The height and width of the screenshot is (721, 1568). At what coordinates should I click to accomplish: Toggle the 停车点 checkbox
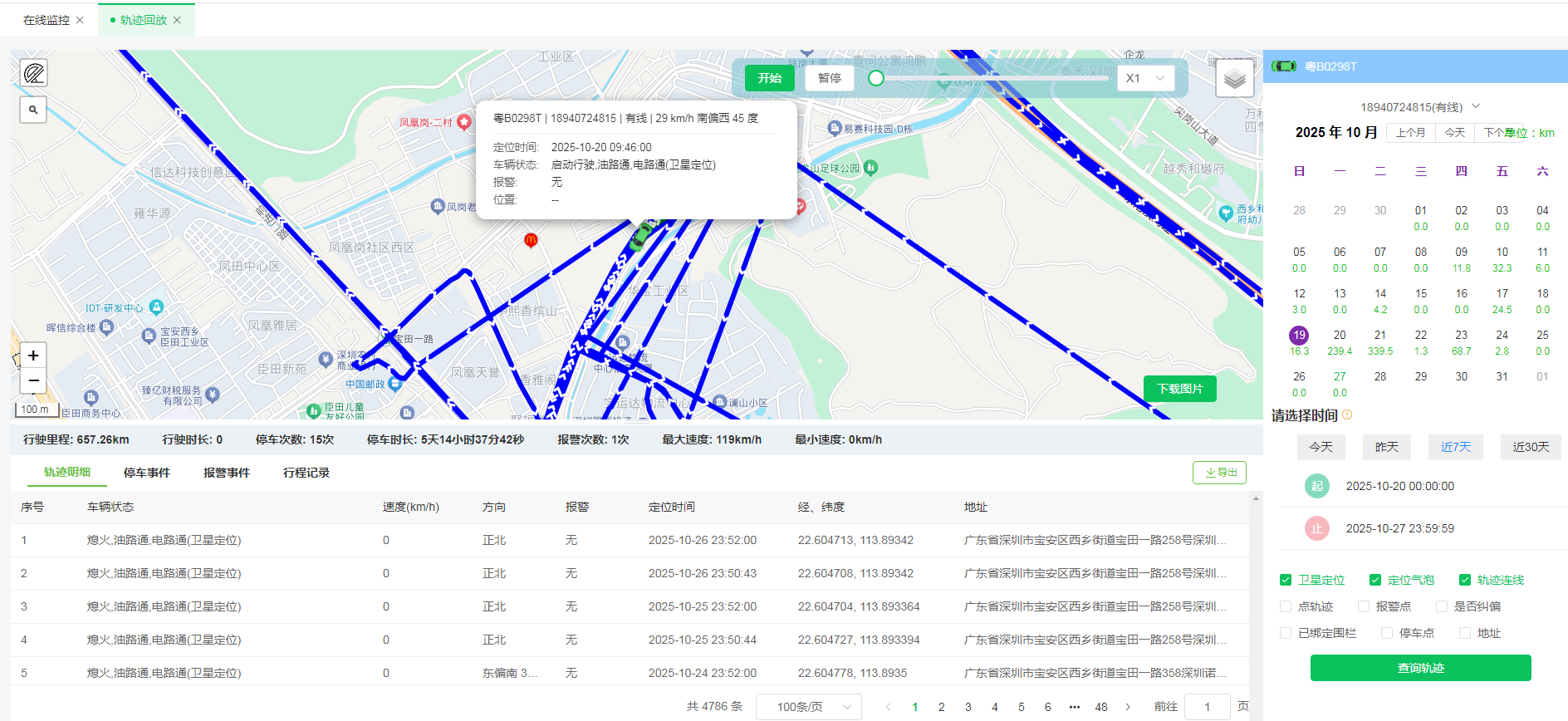point(1387,633)
